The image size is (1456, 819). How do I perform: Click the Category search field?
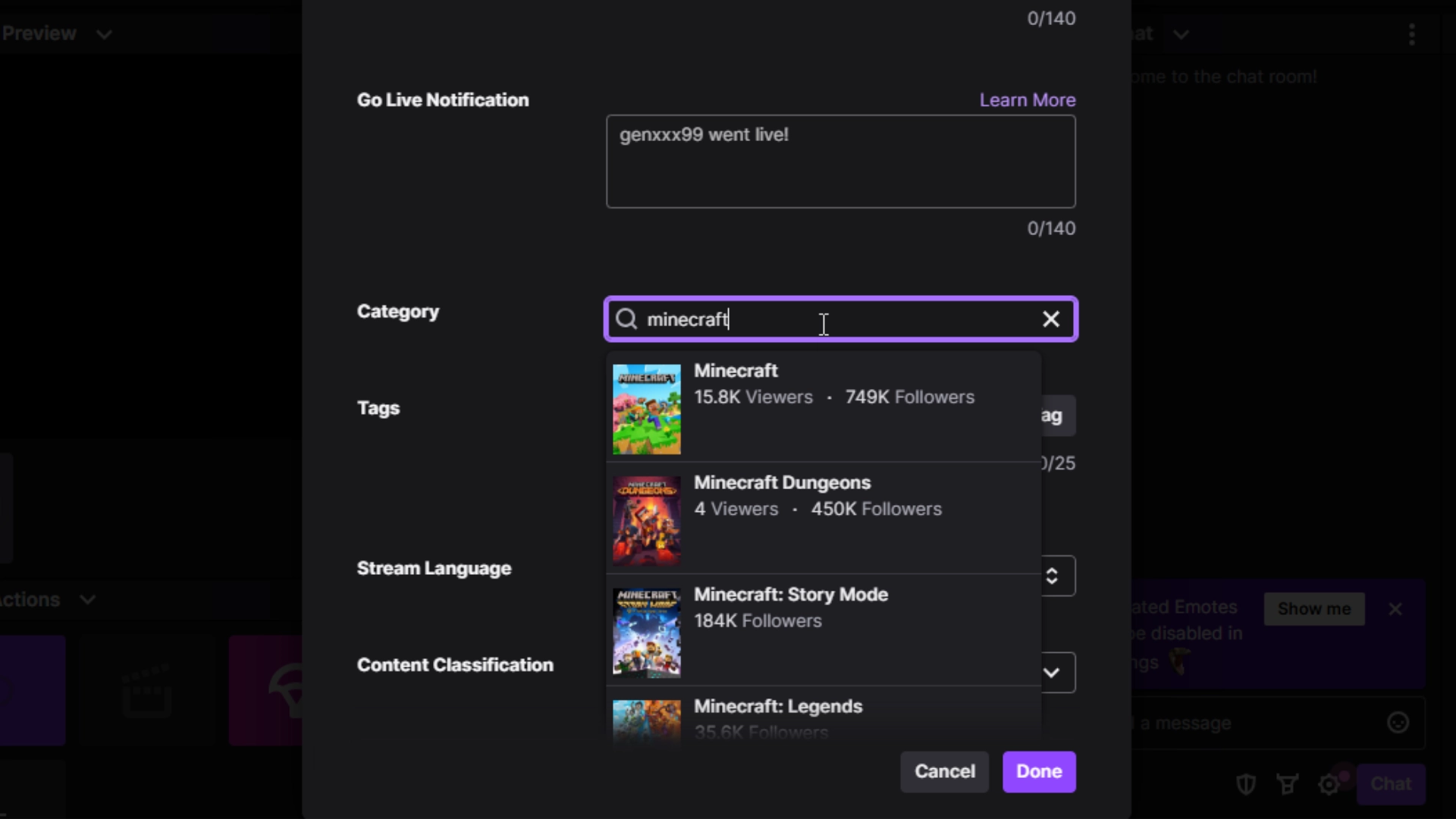[x=840, y=319]
